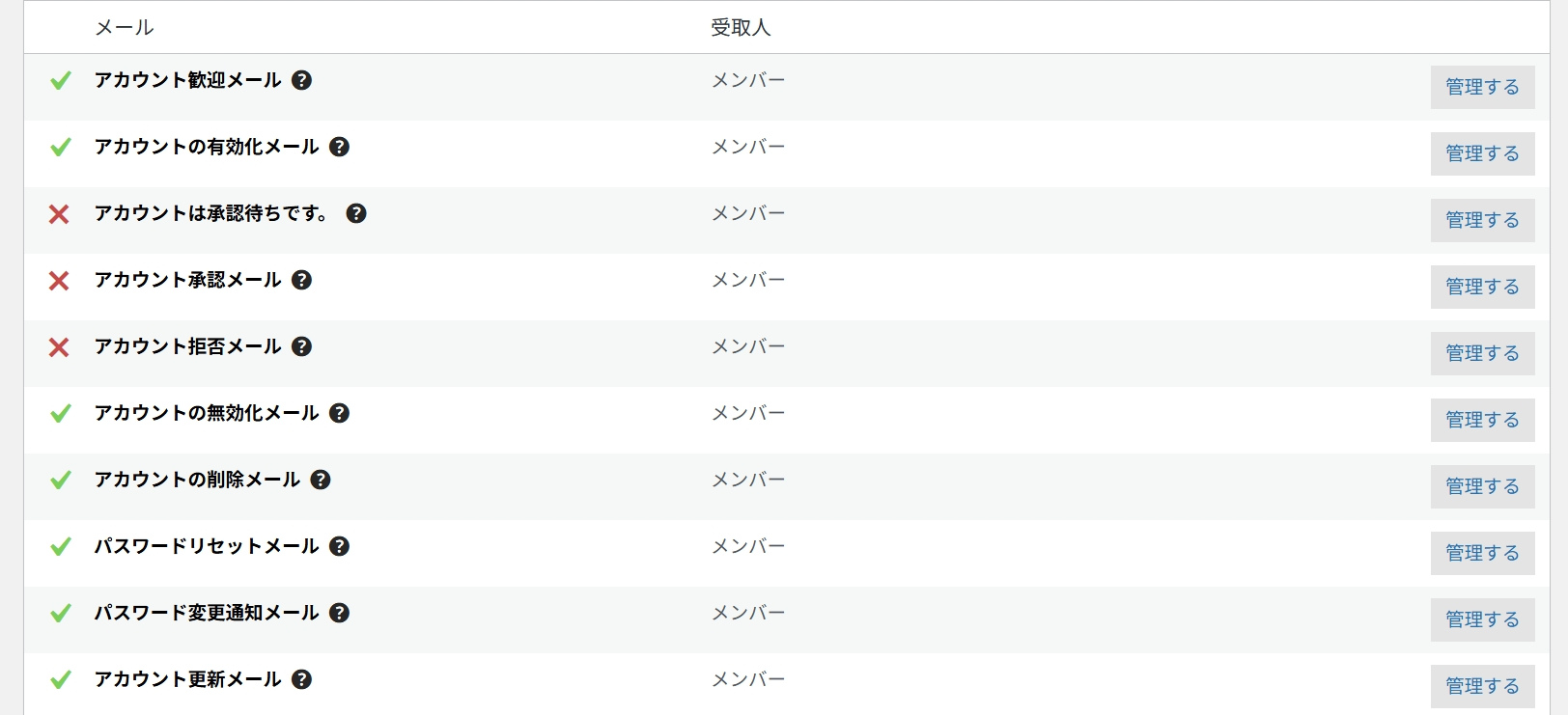This screenshot has width=1568, height=715.
Task: Click 管理する button for パスワードリセットメール
Action: 1482,553
